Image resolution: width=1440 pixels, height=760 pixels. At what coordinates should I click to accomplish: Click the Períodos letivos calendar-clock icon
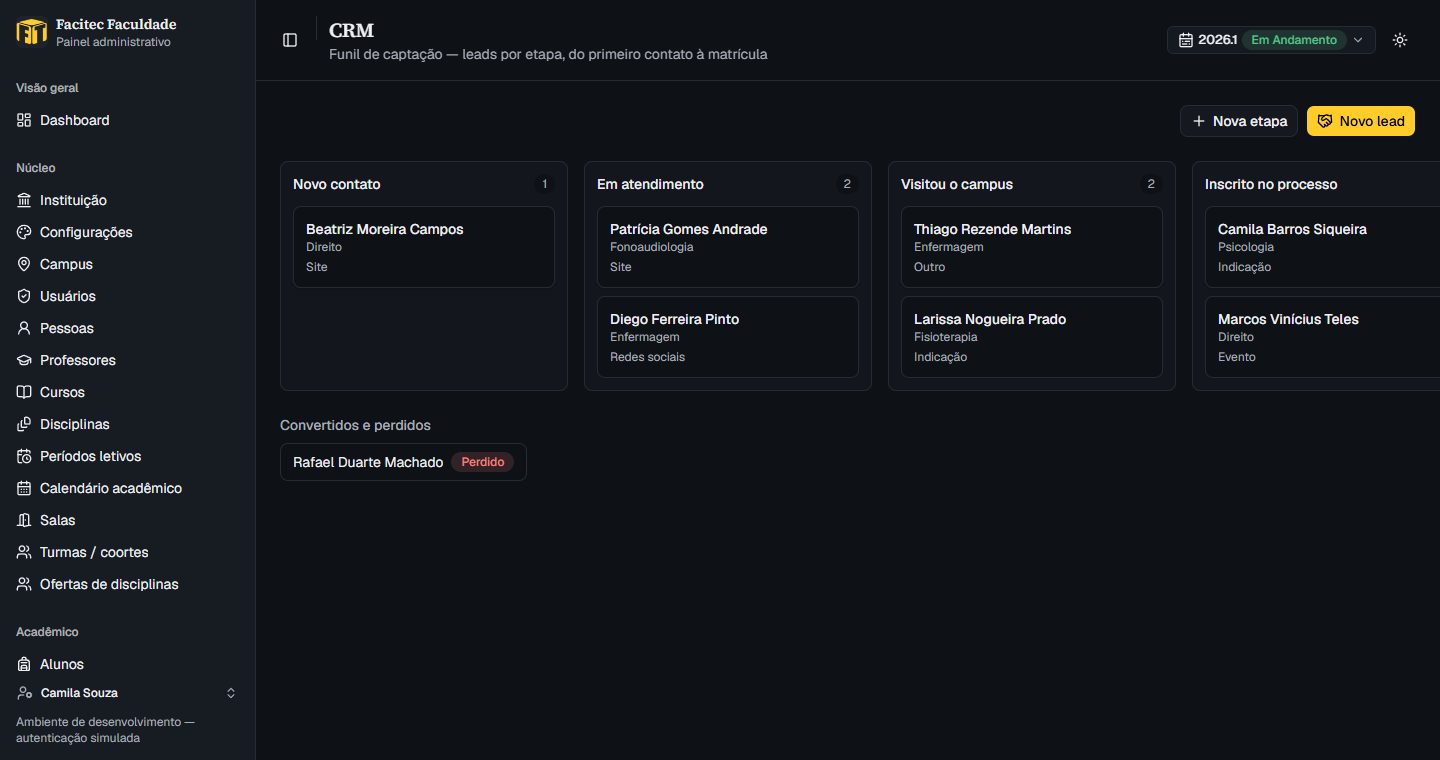point(24,456)
